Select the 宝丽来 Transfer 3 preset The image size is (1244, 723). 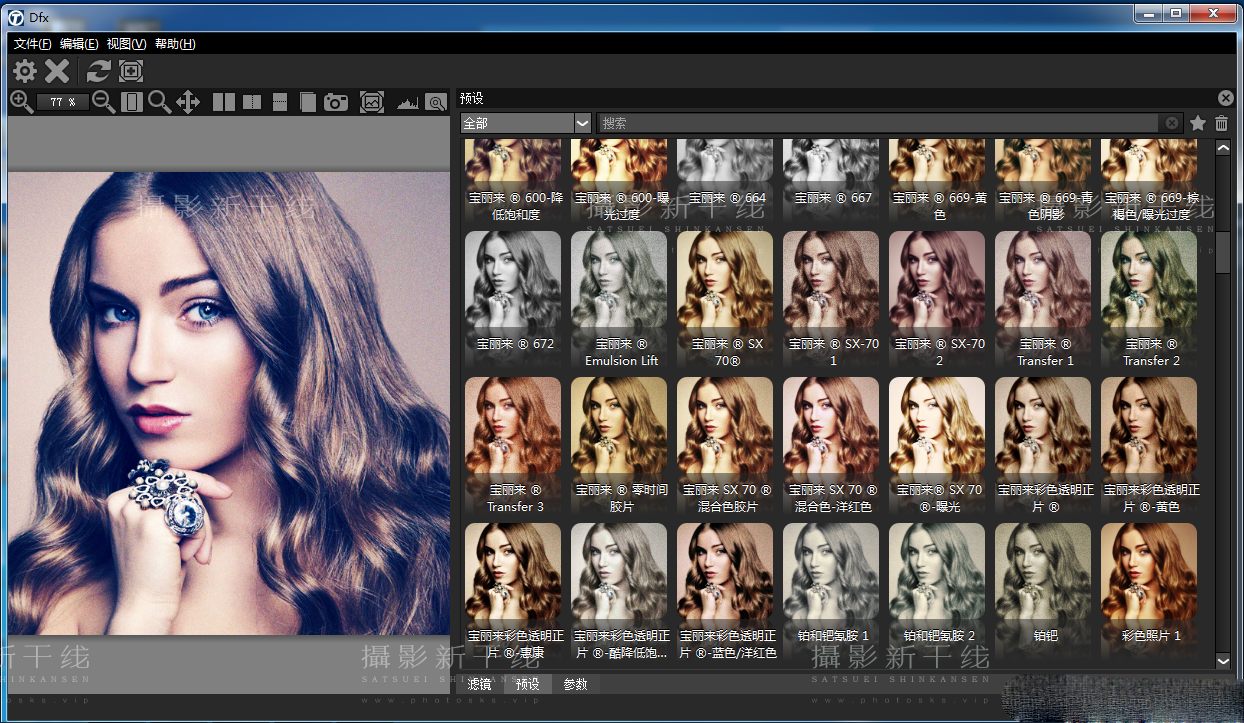point(515,446)
